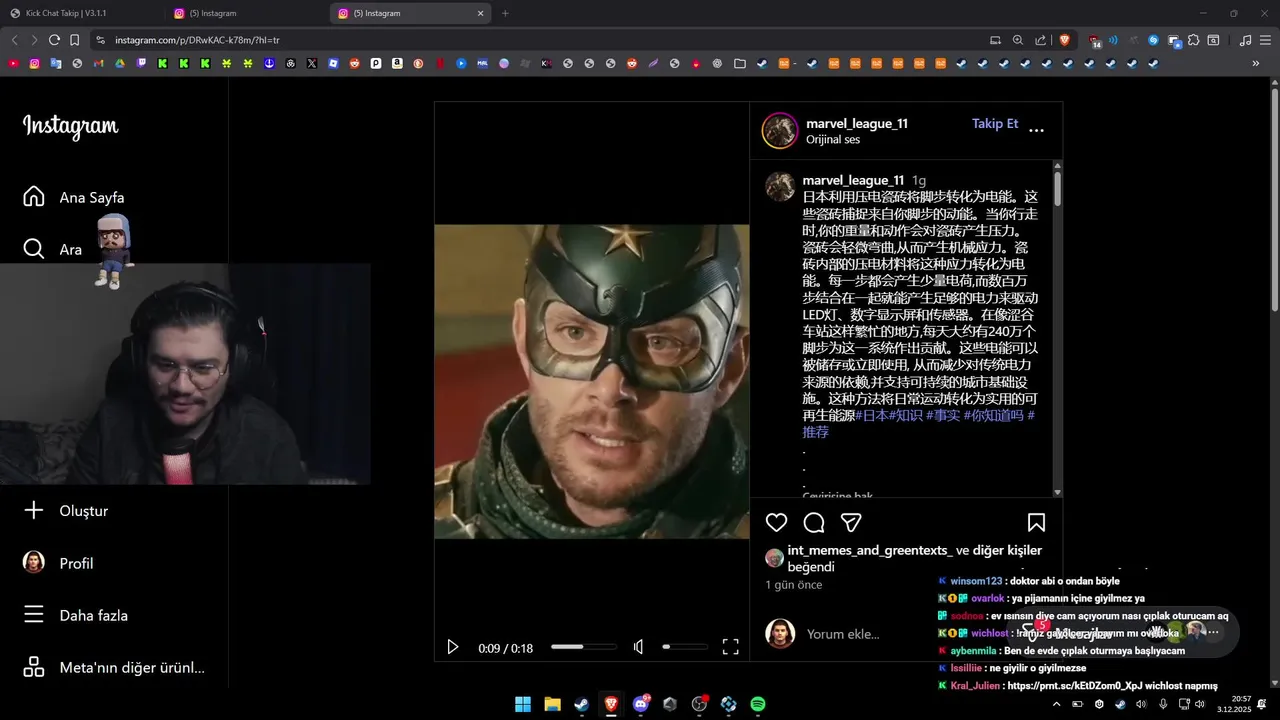Open the Twitch bookmark

[141, 63]
